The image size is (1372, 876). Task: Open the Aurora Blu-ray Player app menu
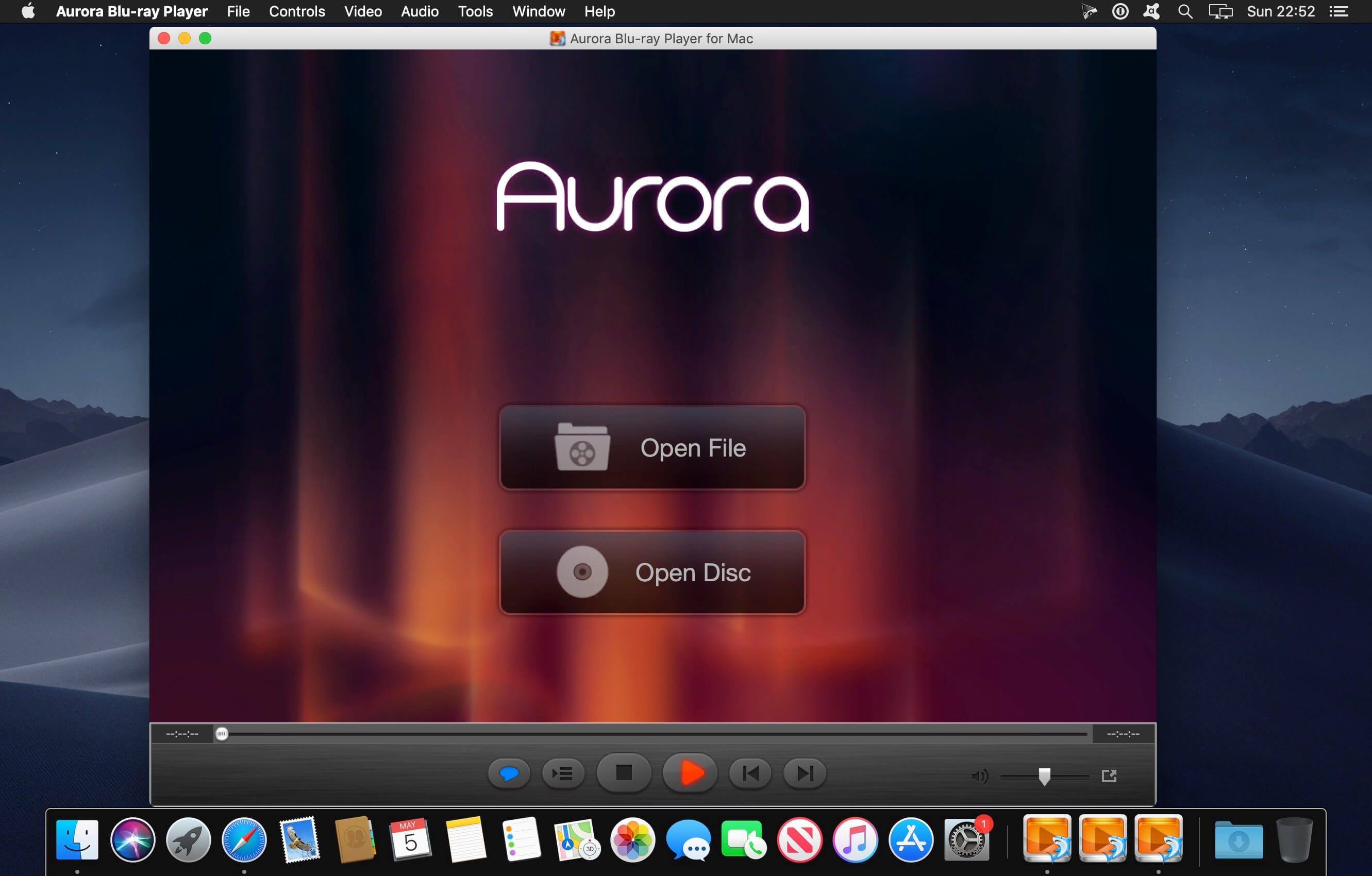(131, 11)
